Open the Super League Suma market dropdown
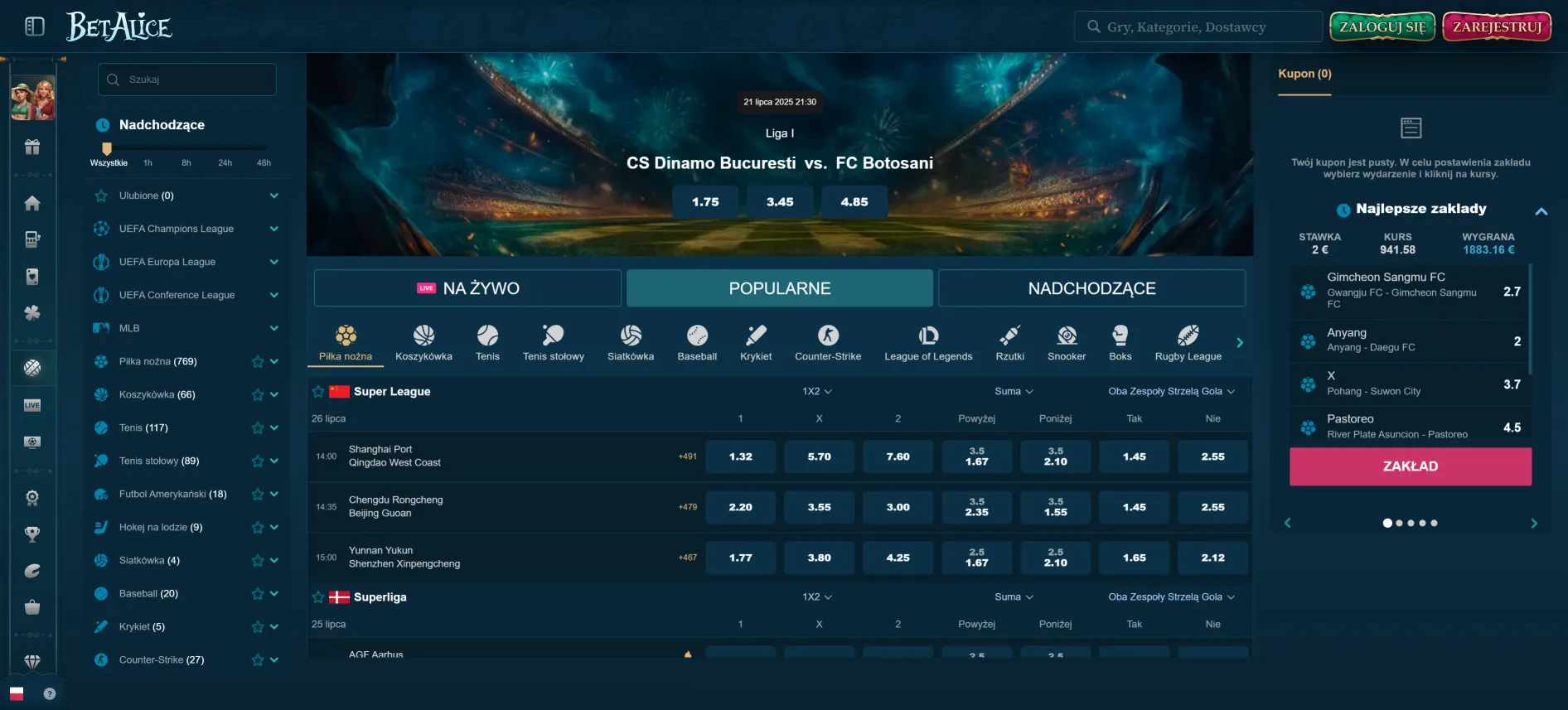 coord(1014,391)
